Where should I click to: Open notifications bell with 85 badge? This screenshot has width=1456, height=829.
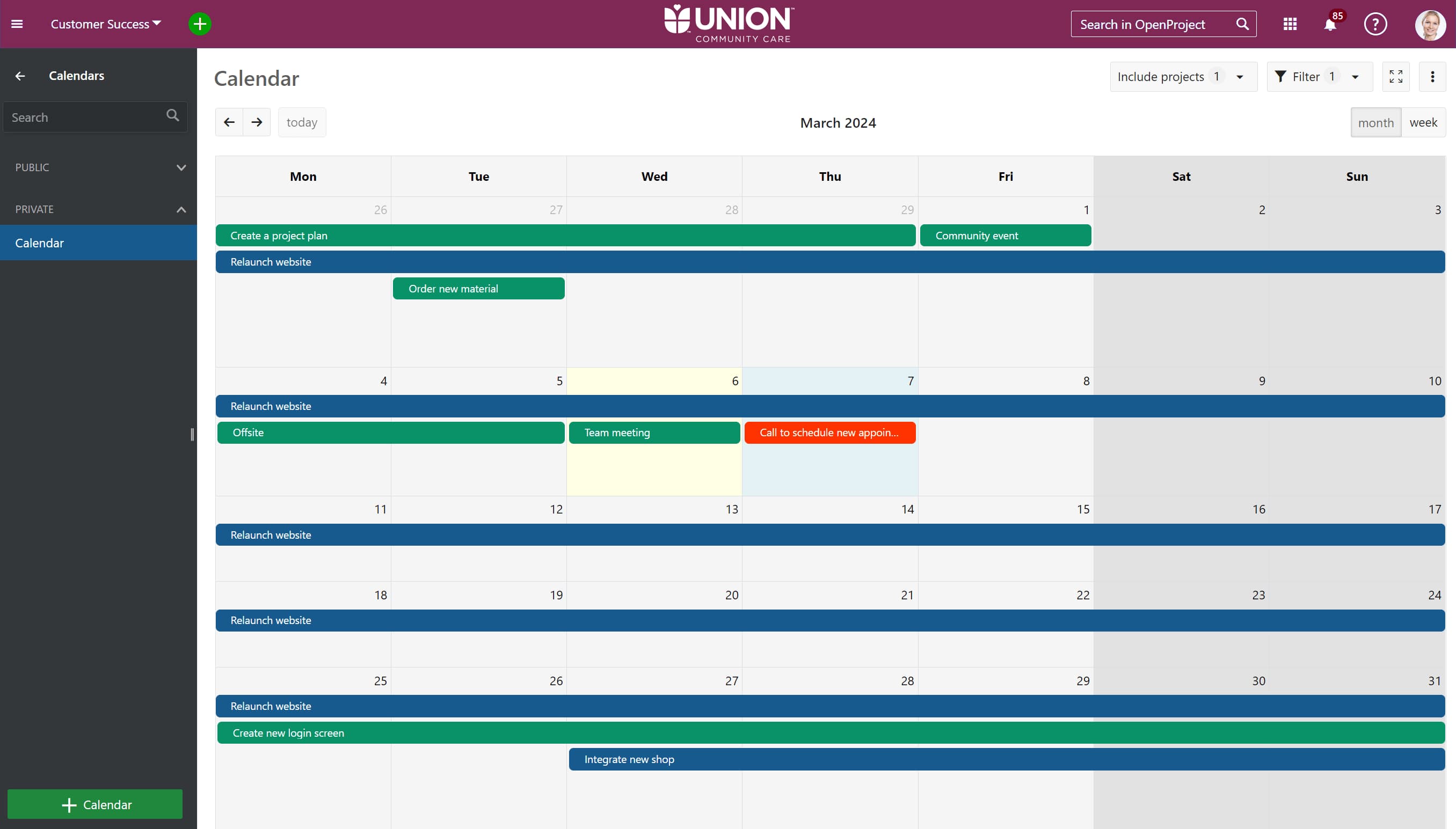[x=1330, y=24]
